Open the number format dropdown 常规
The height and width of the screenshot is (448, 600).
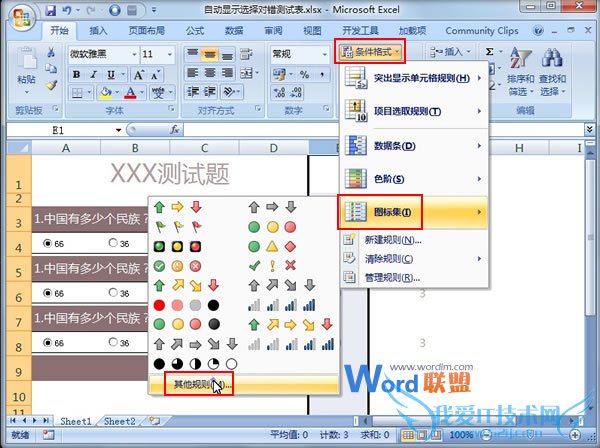coord(324,54)
